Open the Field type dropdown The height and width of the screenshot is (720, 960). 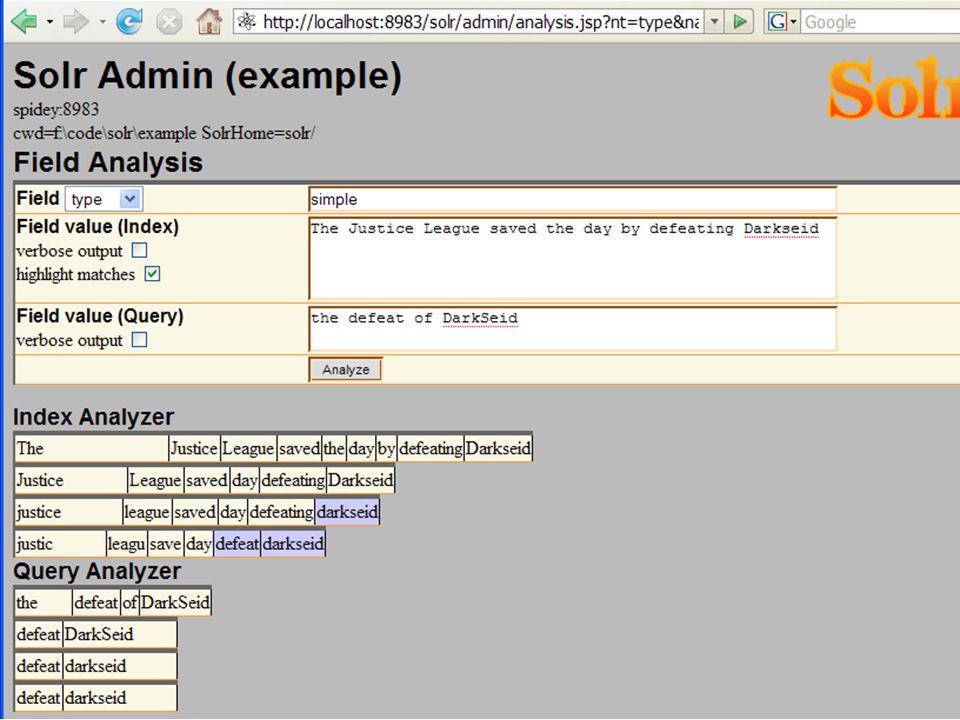click(104, 199)
